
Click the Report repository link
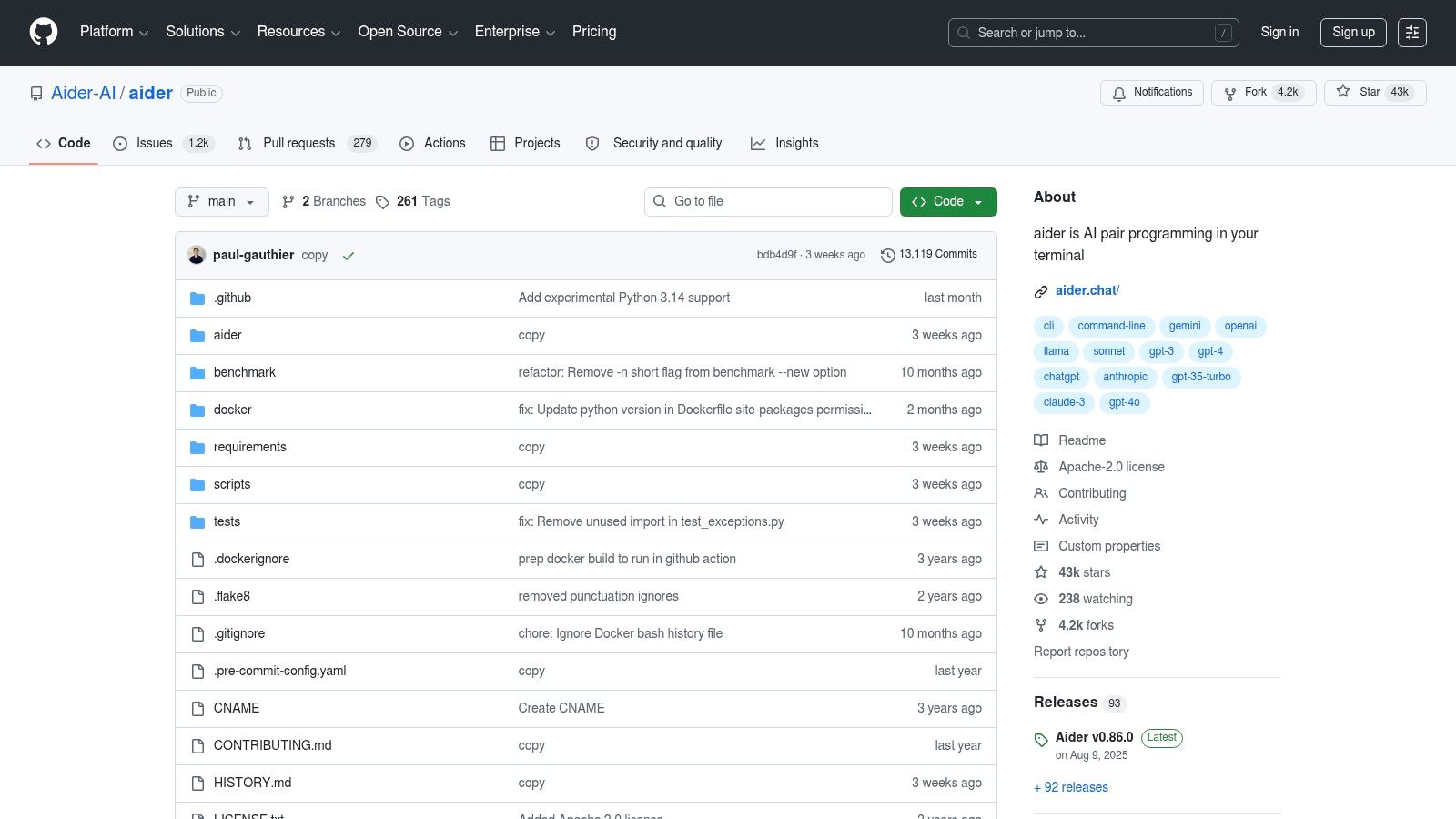pyautogui.click(x=1081, y=652)
